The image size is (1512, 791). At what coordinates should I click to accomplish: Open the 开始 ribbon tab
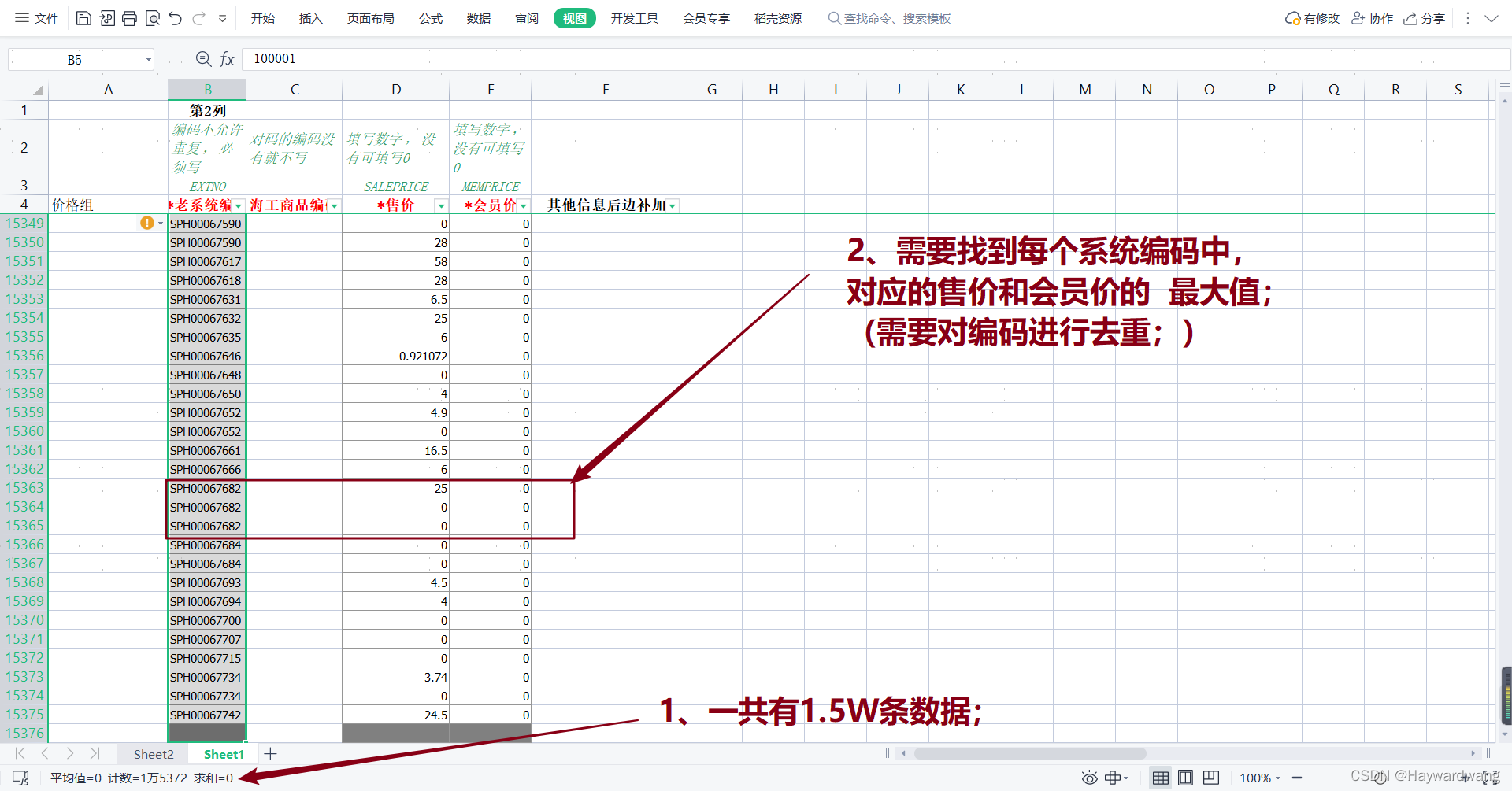[263, 18]
